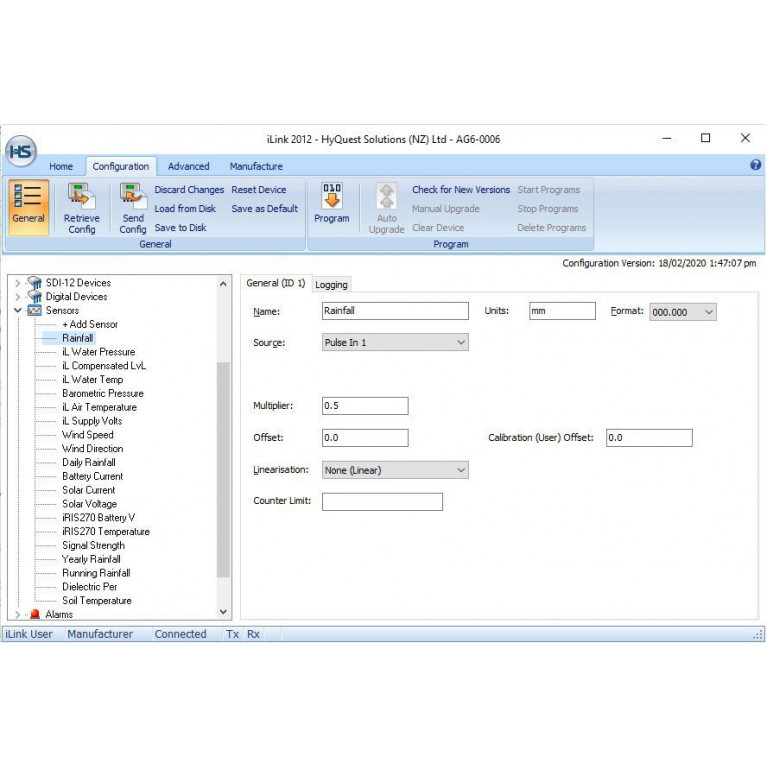The width and height of the screenshot is (767, 767).
Task: Click the Units input field
Action: (x=562, y=311)
